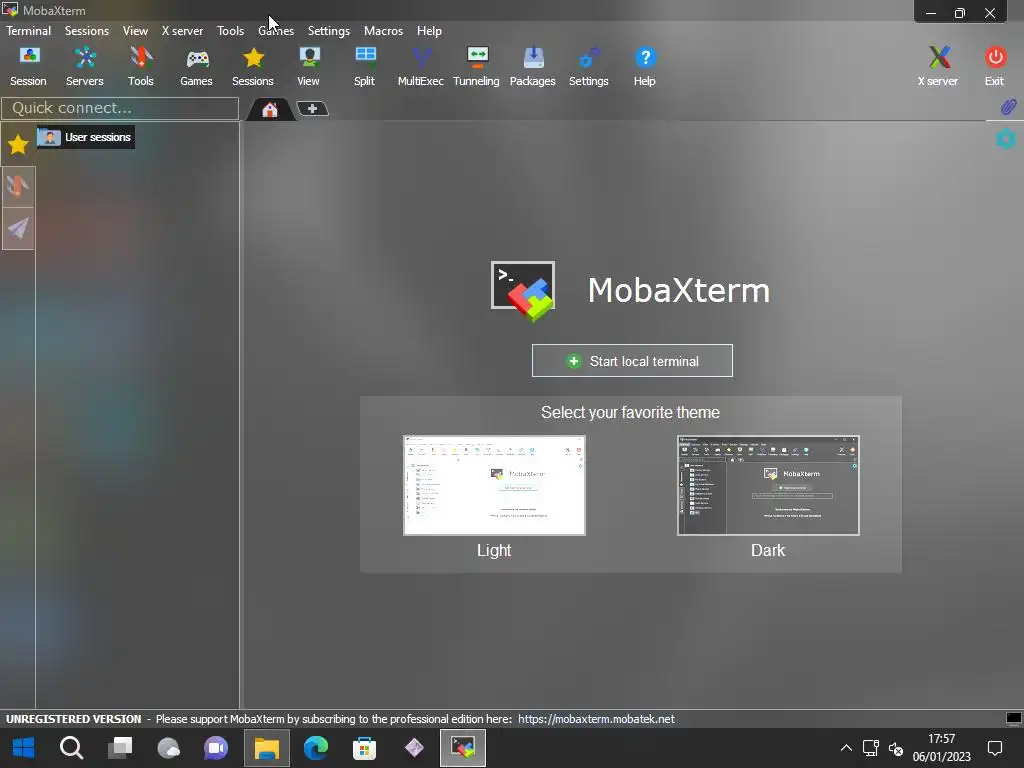The width and height of the screenshot is (1024, 768).
Task: Open the Sessions menu in the menu bar
Action: [87, 31]
